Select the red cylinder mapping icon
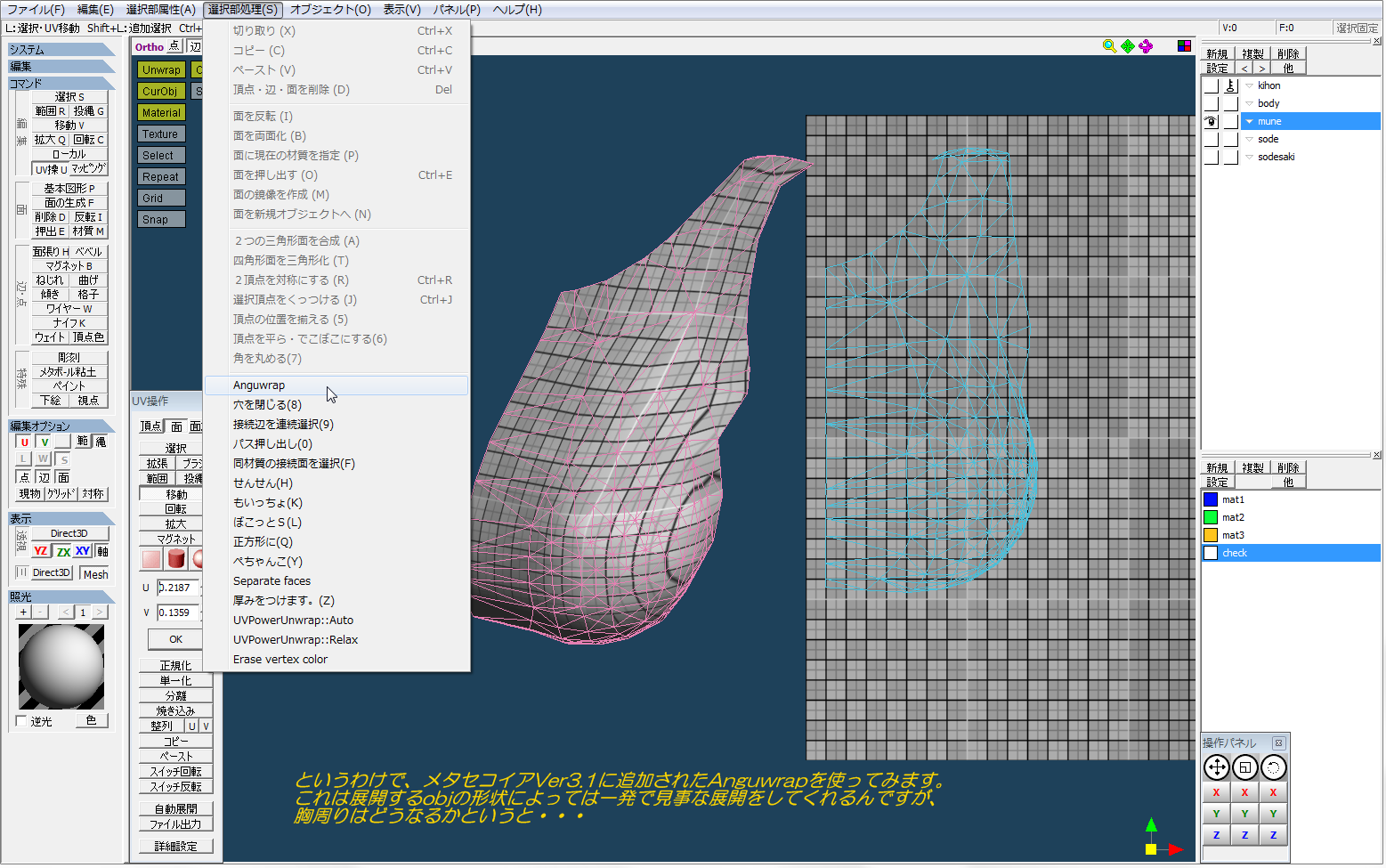The width and height of the screenshot is (1386, 868). click(176, 559)
